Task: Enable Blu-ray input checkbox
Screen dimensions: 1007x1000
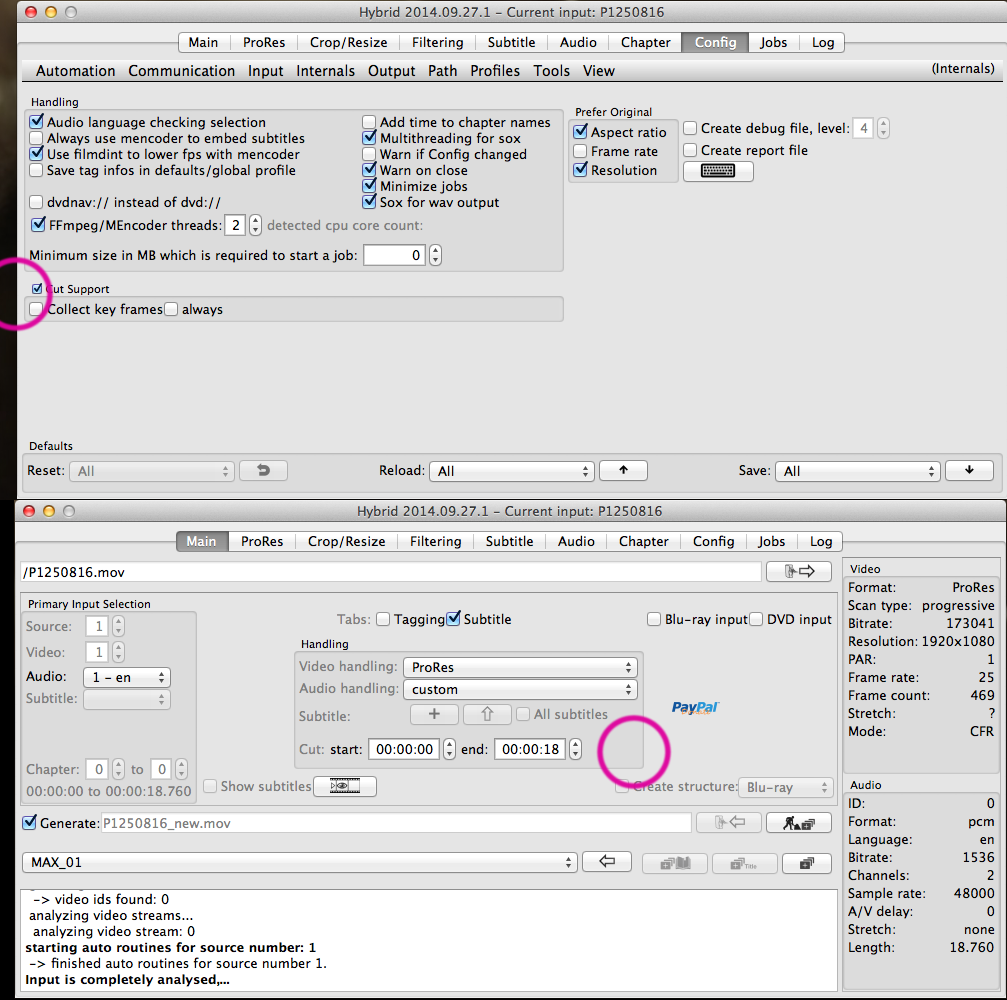Action: [x=654, y=619]
